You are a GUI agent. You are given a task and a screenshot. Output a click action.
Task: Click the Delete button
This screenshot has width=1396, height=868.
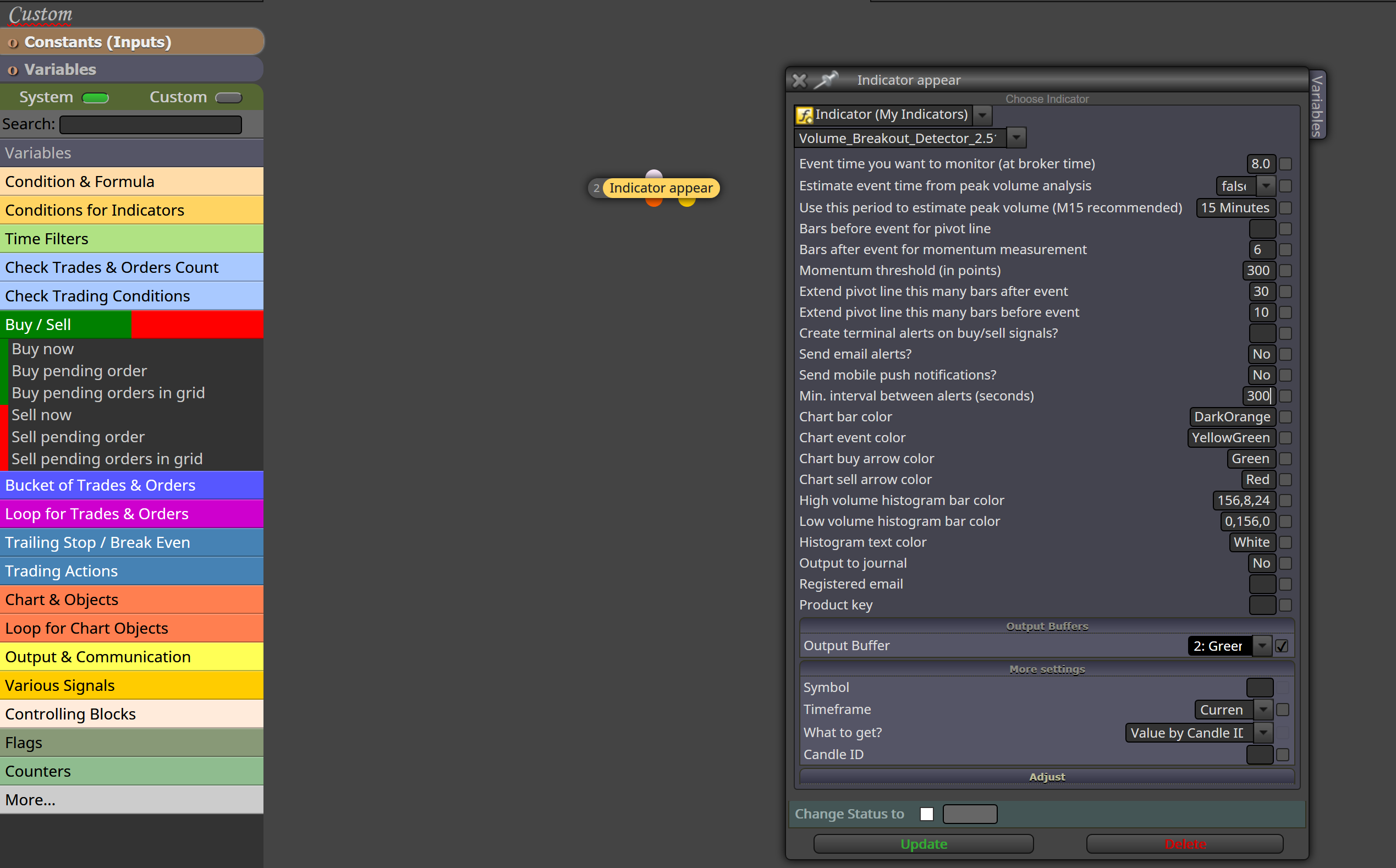(x=1185, y=844)
